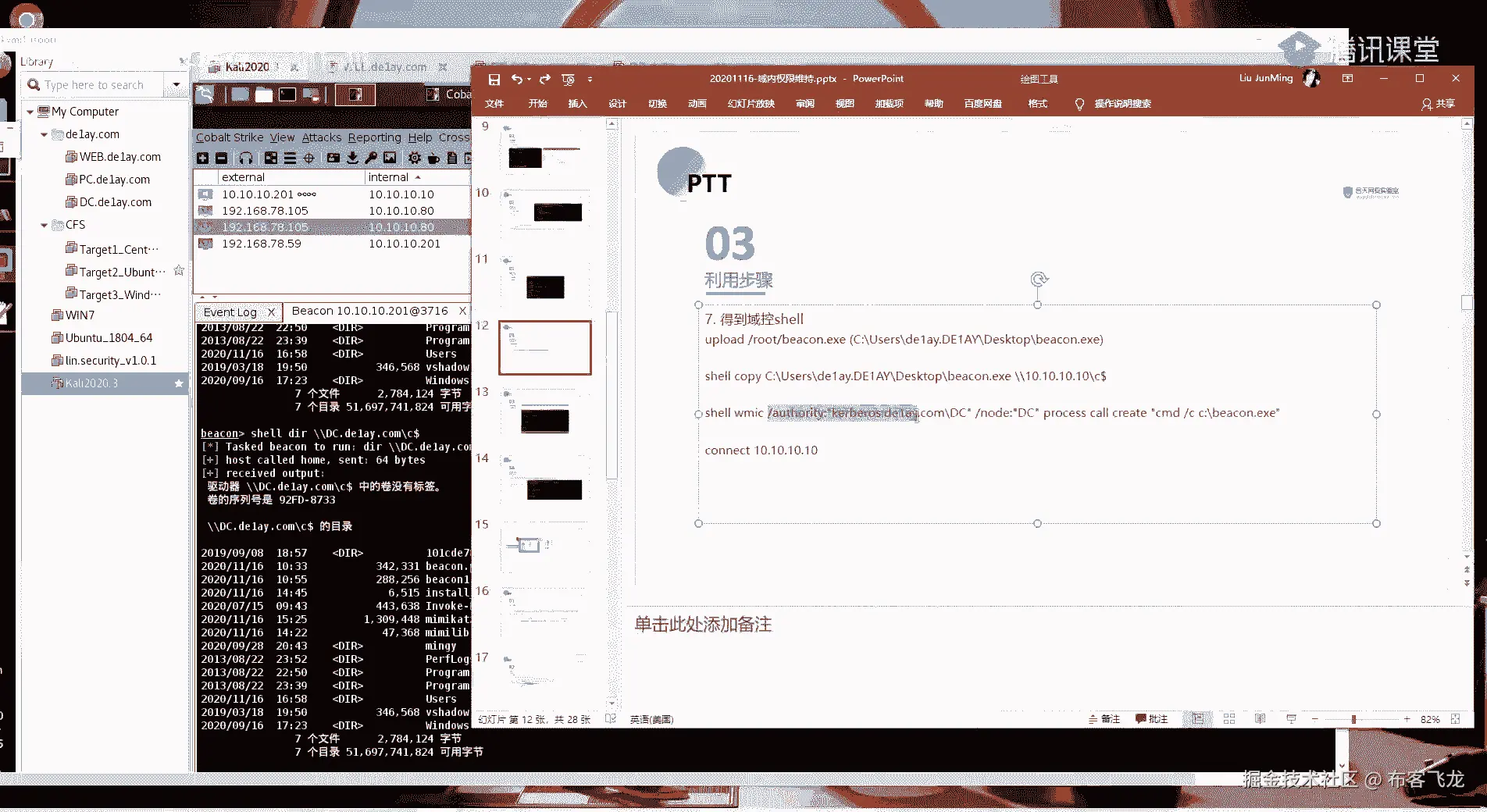Select DC.de1ay.com virtual machine
This screenshot has height=812, width=1487.
(x=109, y=202)
